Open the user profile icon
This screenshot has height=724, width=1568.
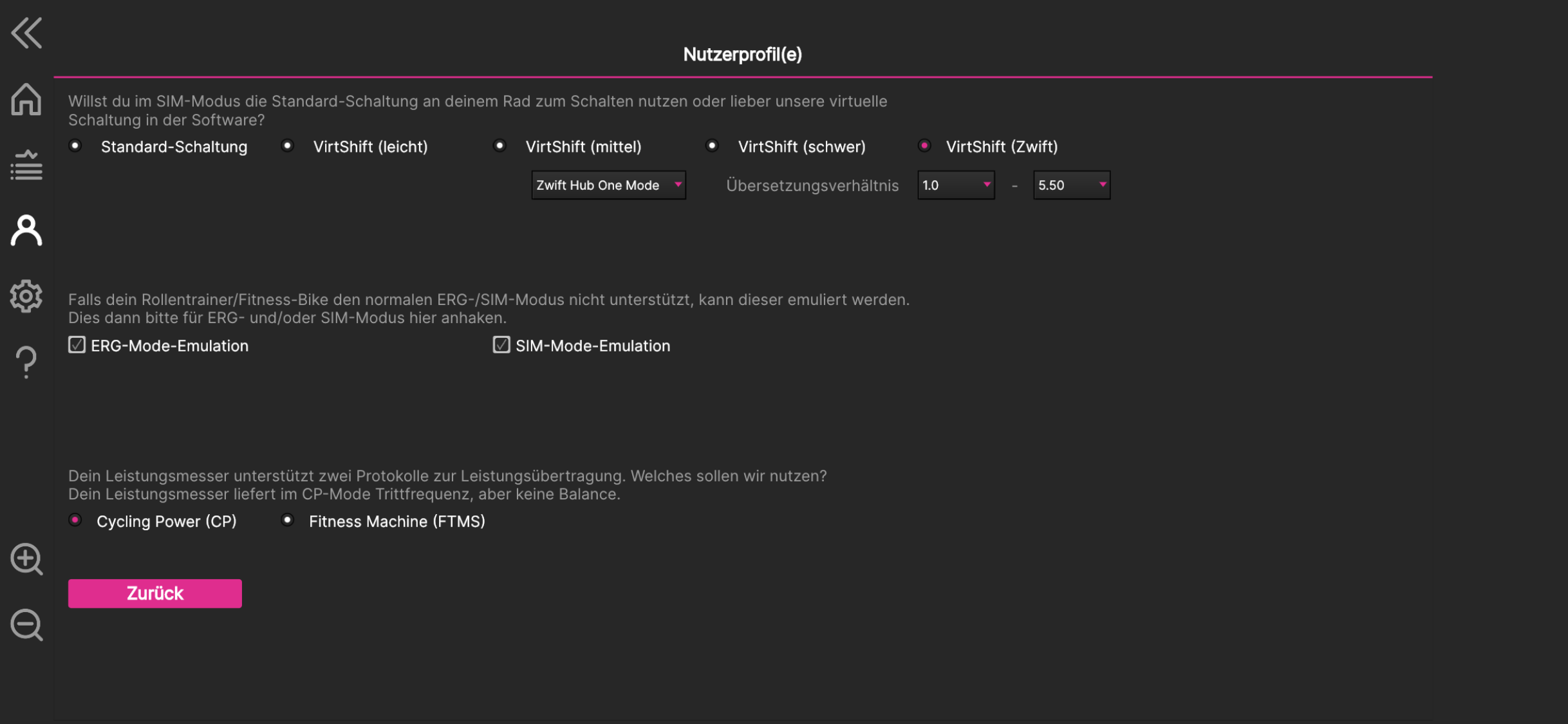click(x=26, y=230)
